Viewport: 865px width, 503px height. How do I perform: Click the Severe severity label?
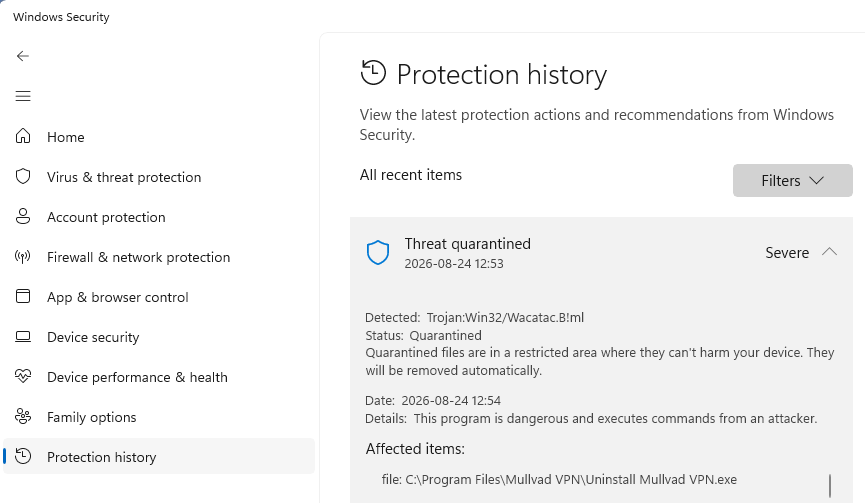click(x=787, y=253)
